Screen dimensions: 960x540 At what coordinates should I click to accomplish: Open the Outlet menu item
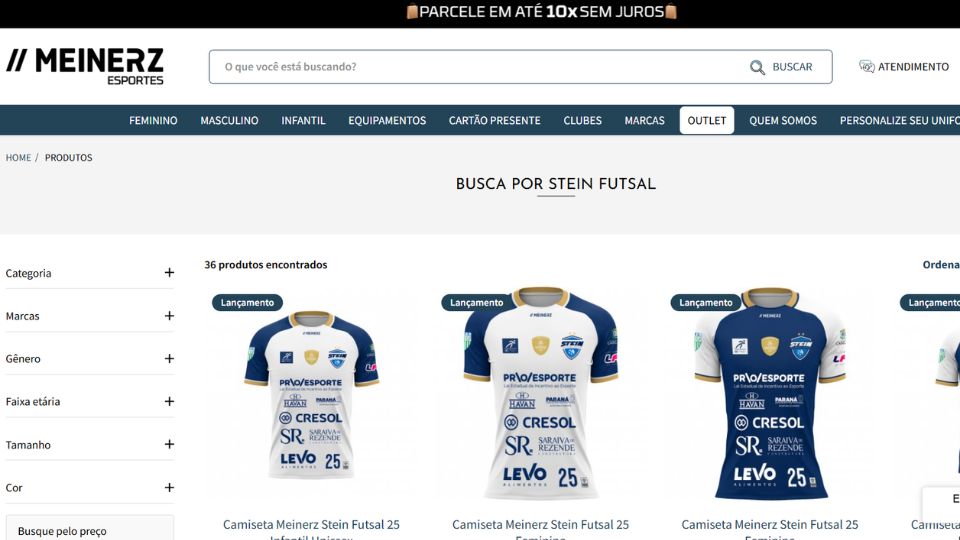707,121
